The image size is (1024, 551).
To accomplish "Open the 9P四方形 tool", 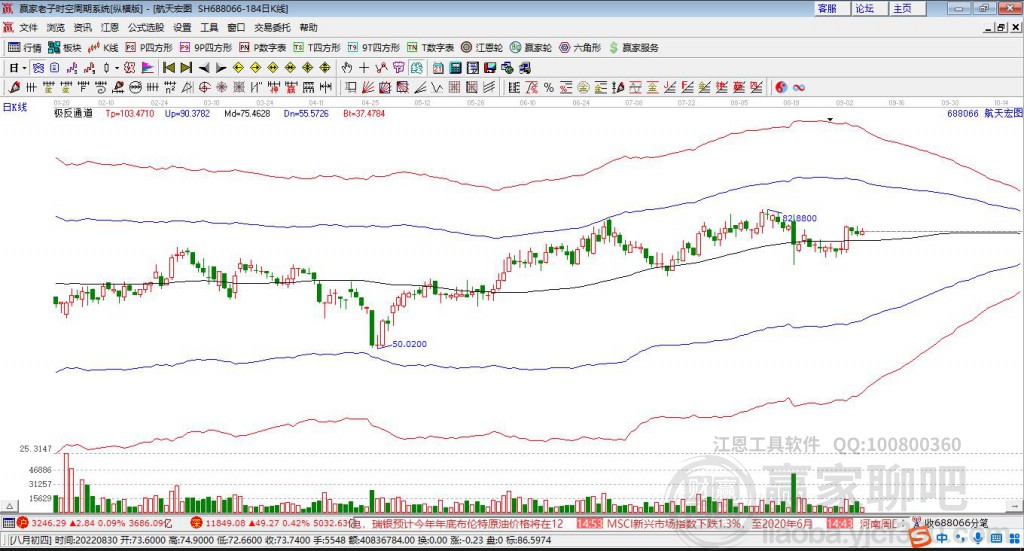I will [206, 48].
